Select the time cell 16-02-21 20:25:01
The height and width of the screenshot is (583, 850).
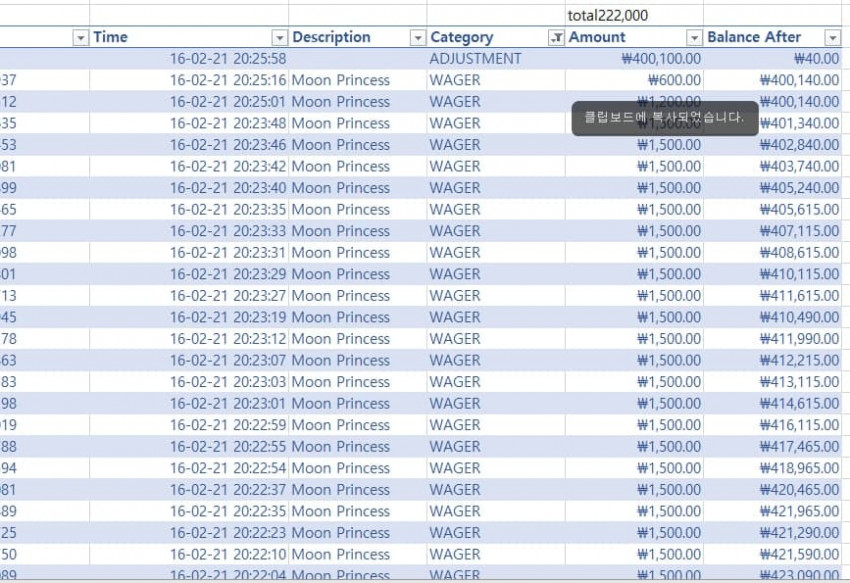click(x=189, y=101)
